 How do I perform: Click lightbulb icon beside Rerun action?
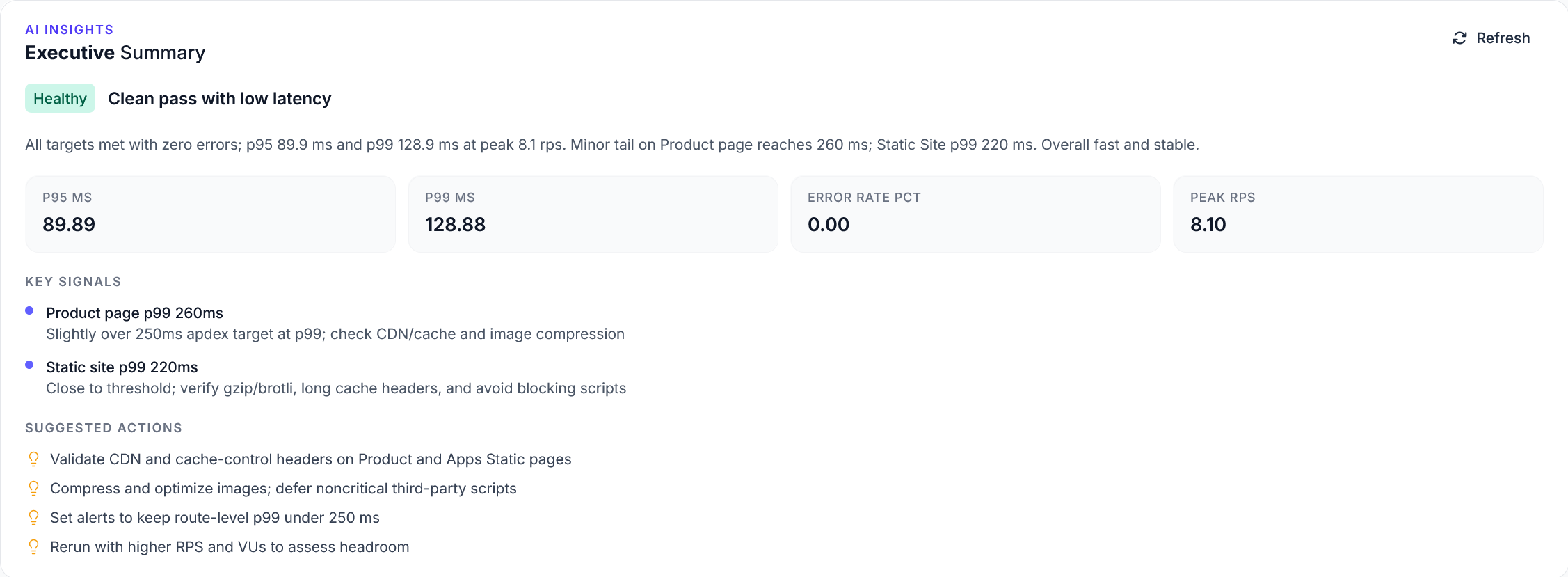pos(33,546)
